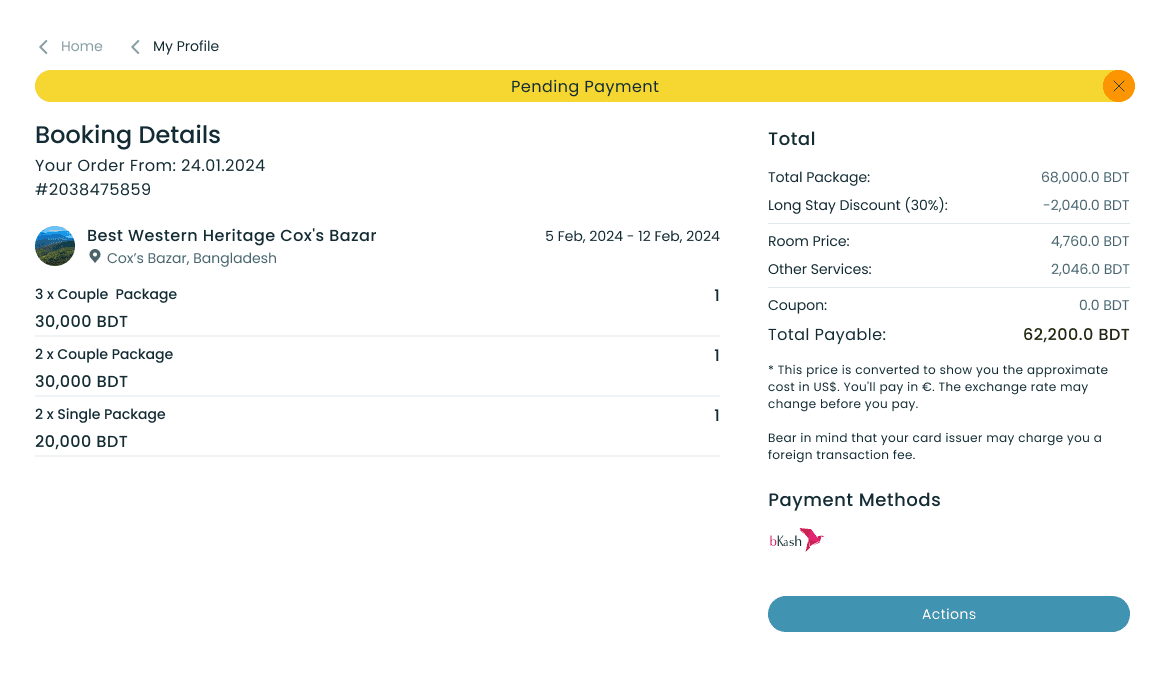Go to the Home breadcrumb link
Screen dimensions: 1170x681
point(81,46)
